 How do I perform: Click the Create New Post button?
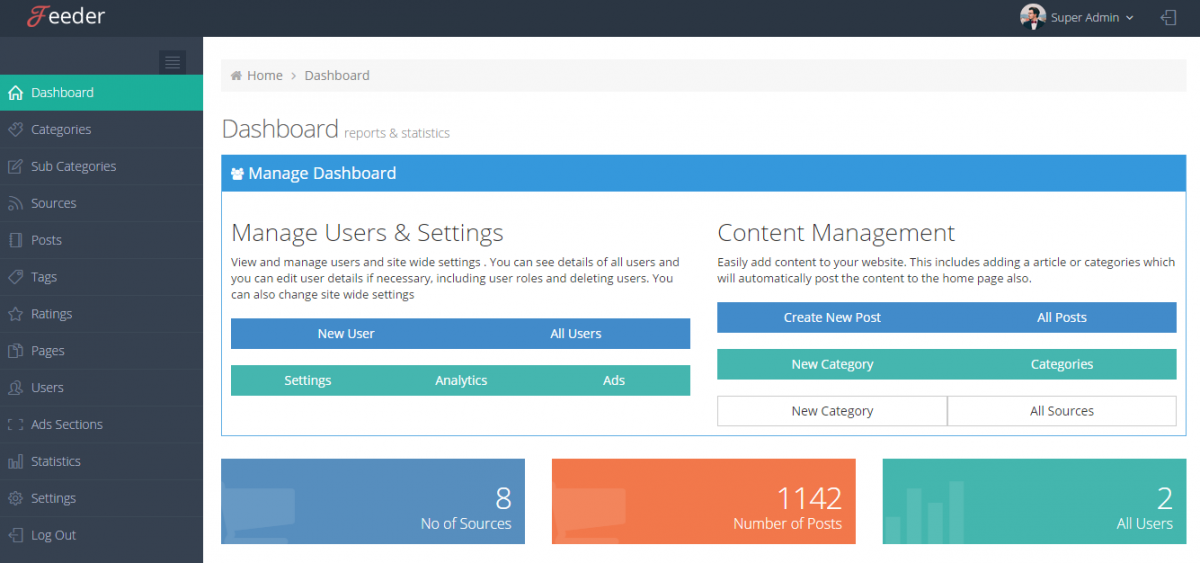coord(832,318)
